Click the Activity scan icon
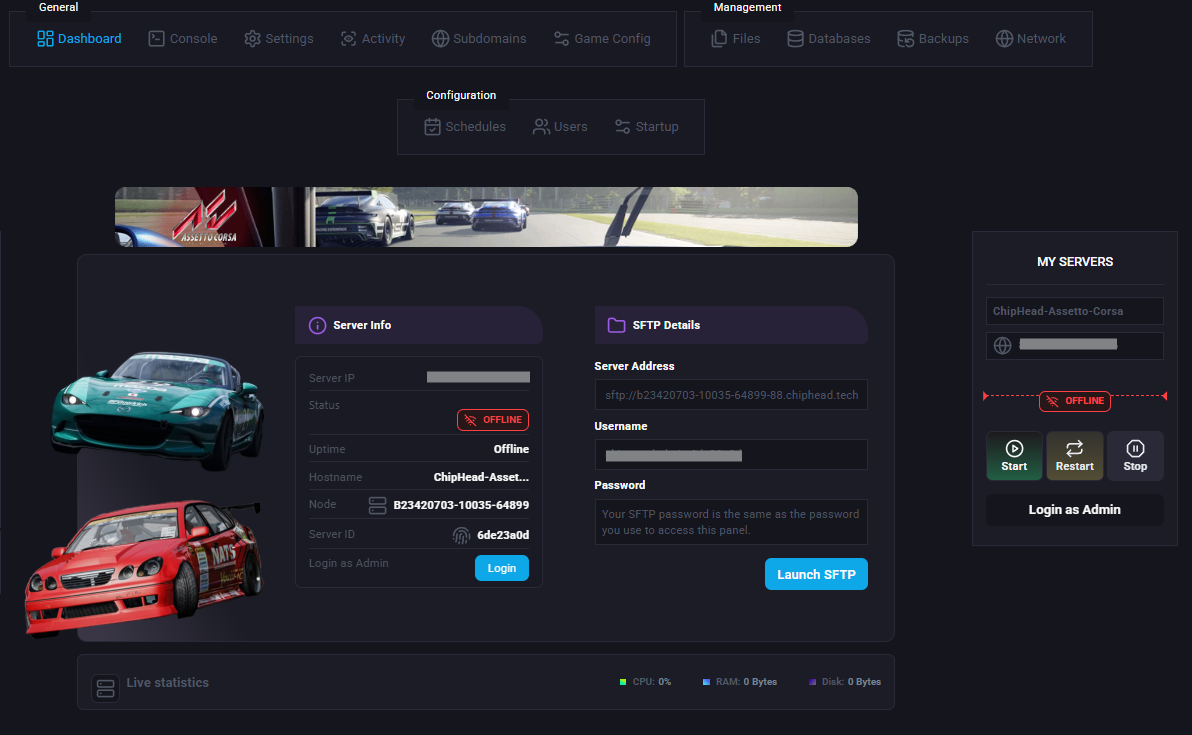 (348, 39)
